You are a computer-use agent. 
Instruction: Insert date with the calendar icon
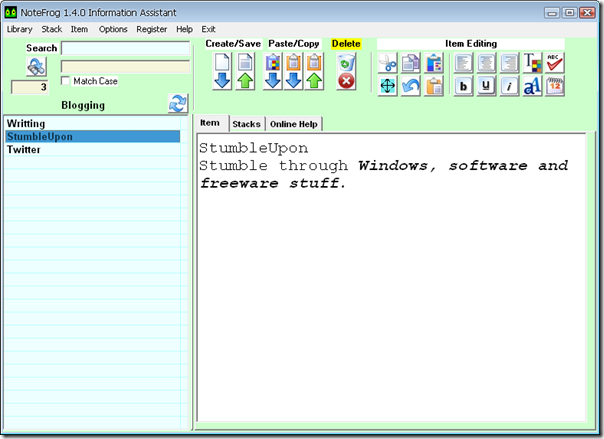pos(555,86)
